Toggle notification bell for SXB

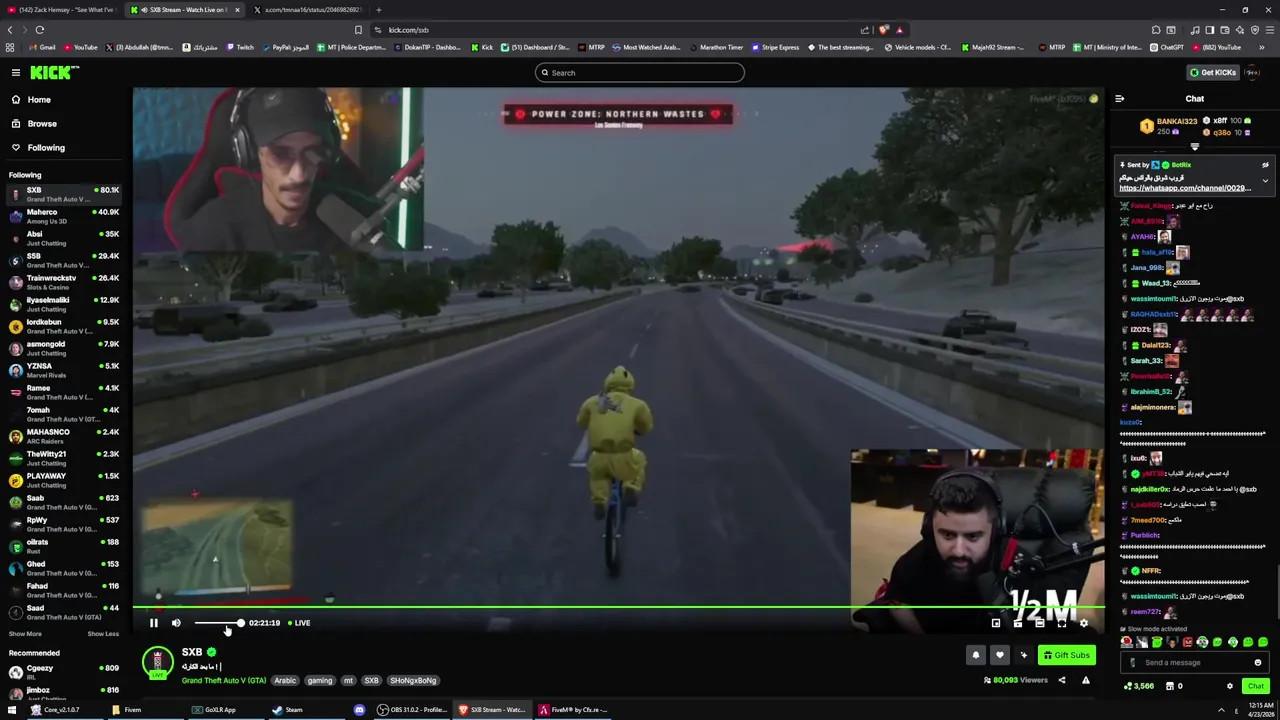976,655
